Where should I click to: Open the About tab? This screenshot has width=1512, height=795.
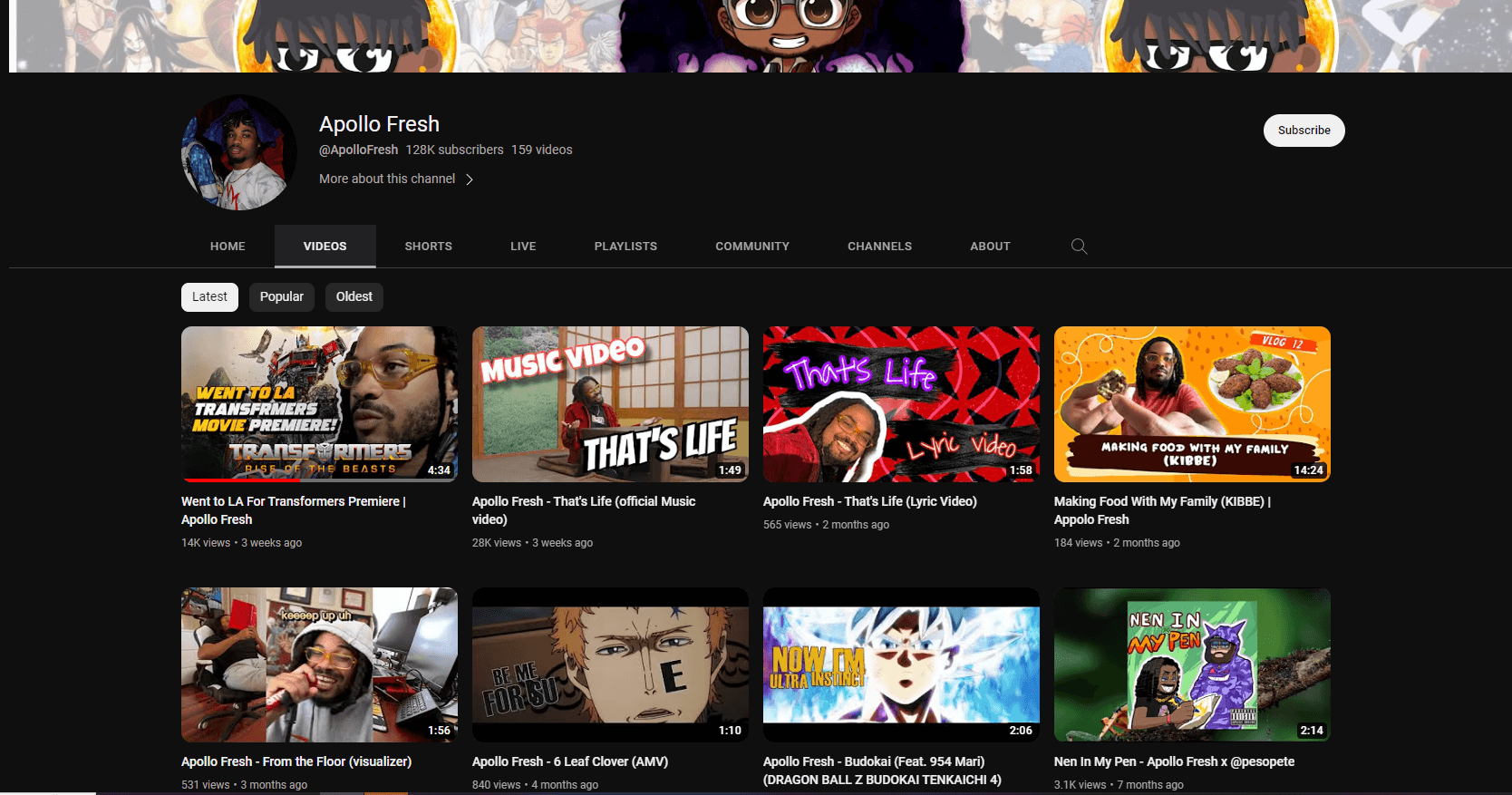click(x=990, y=247)
